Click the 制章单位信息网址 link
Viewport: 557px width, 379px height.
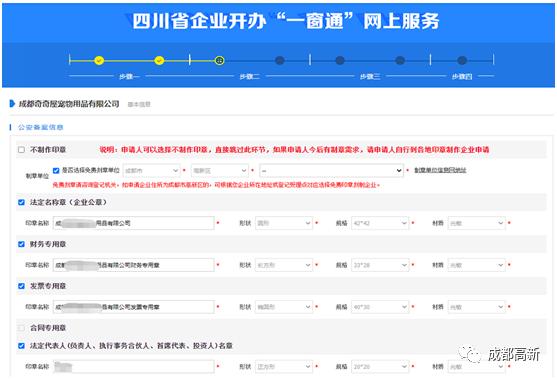(440, 170)
